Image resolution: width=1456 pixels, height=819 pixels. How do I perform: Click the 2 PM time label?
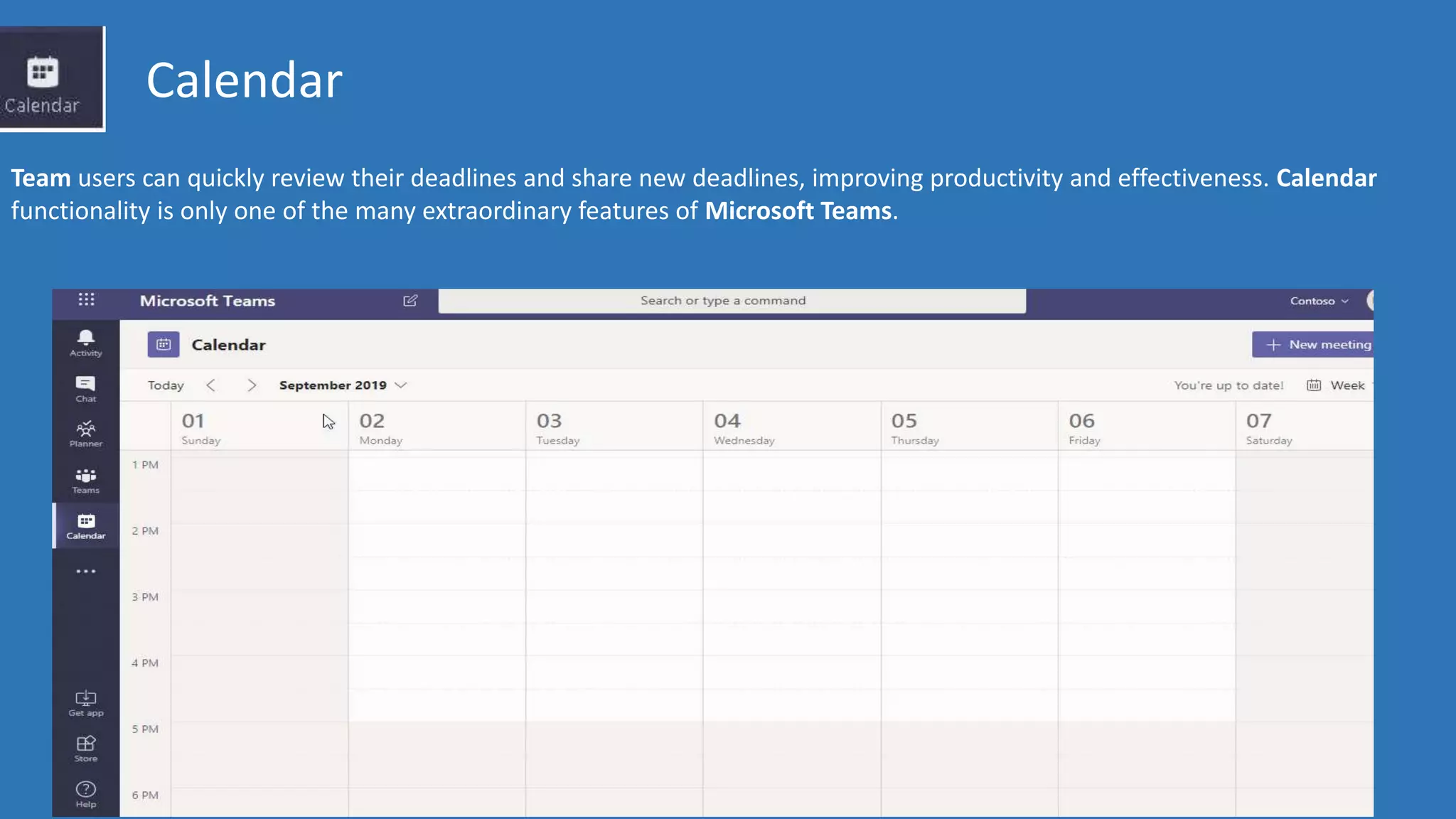pyautogui.click(x=145, y=531)
